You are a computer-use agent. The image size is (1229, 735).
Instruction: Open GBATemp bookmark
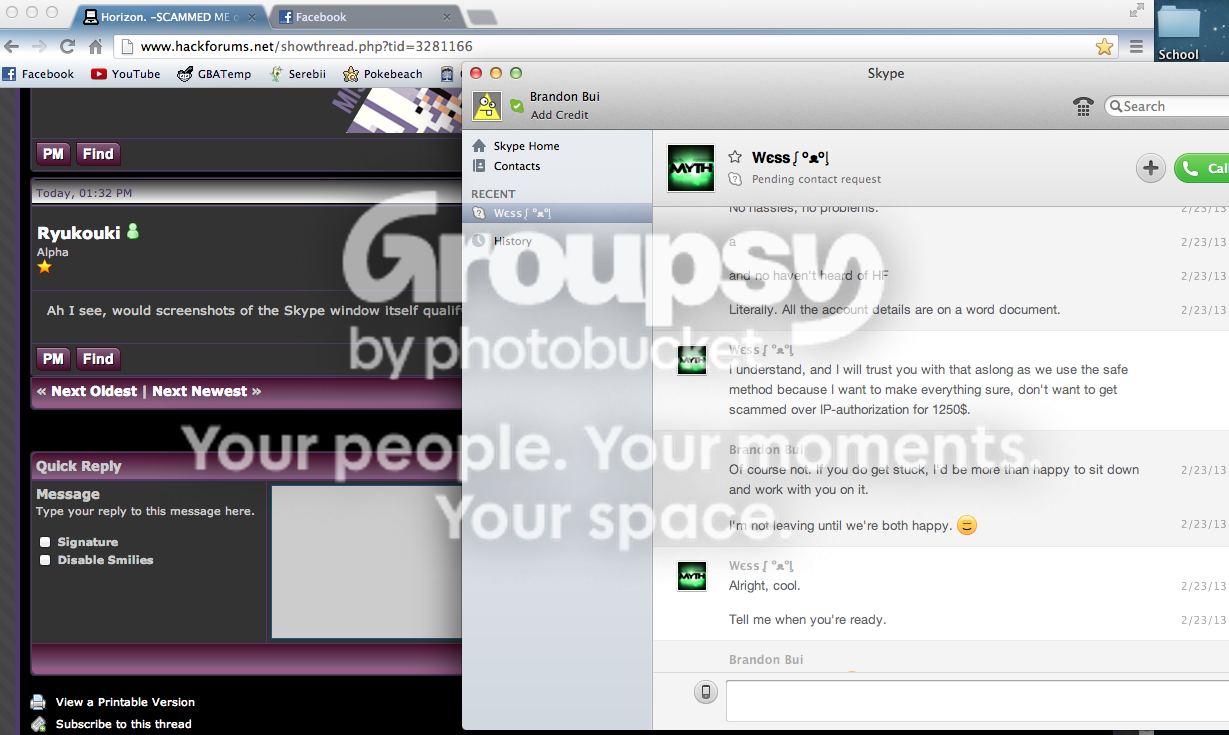click(214, 74)
